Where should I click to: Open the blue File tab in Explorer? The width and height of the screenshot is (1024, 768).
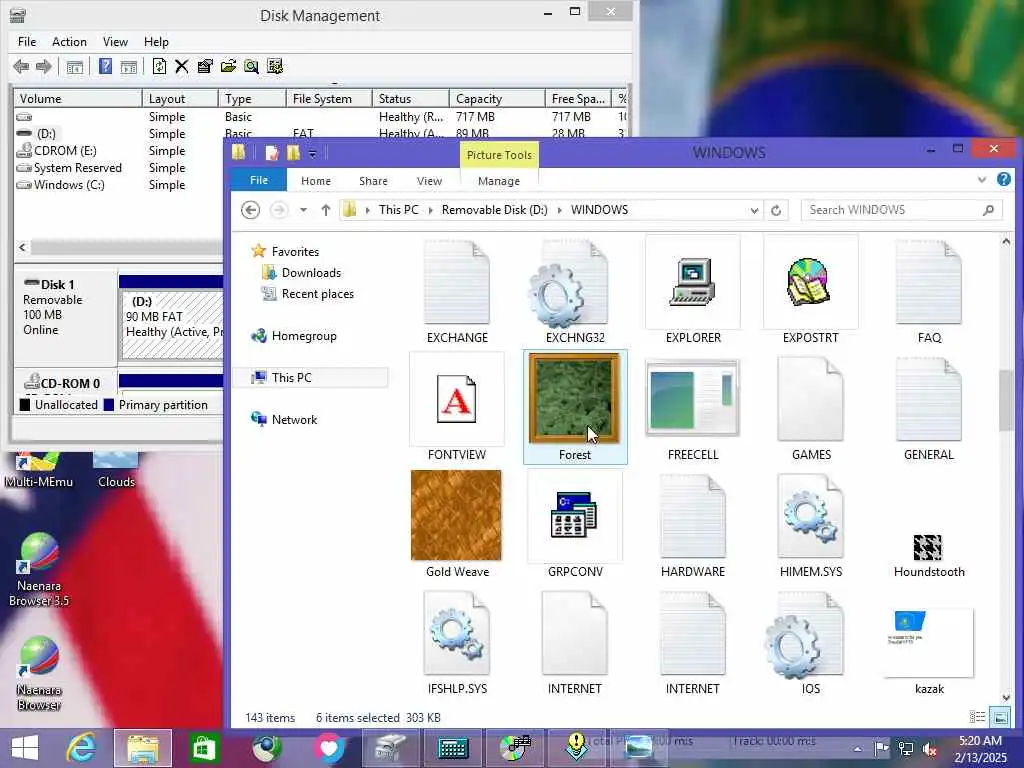(x=259, y=180)
